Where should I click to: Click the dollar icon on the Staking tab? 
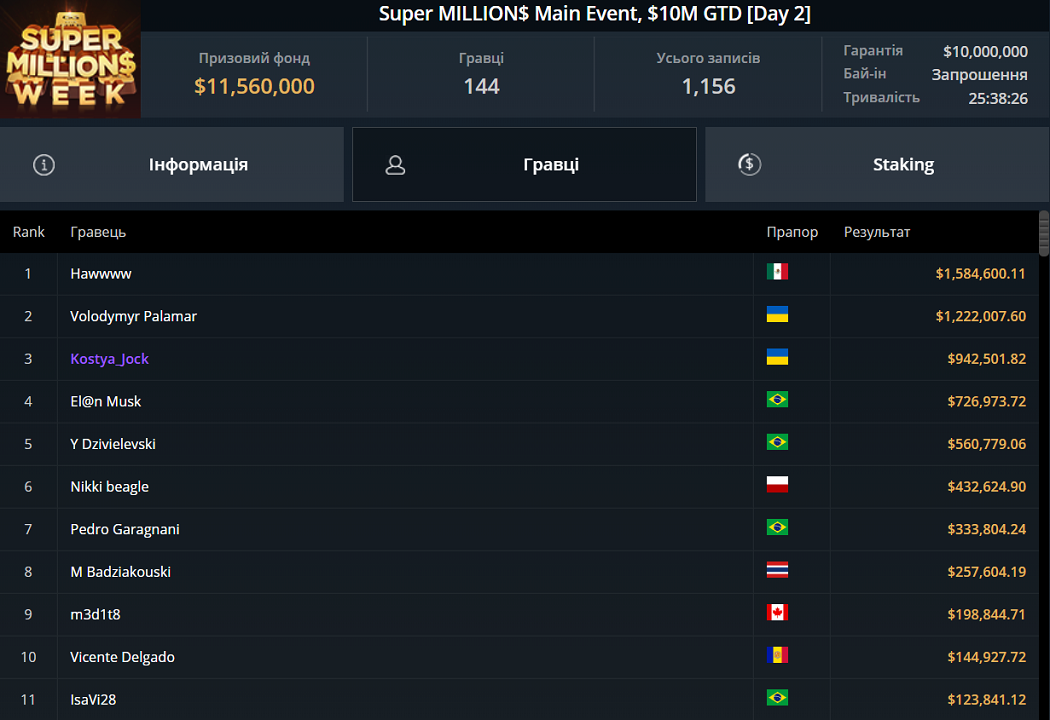[749, 164]
